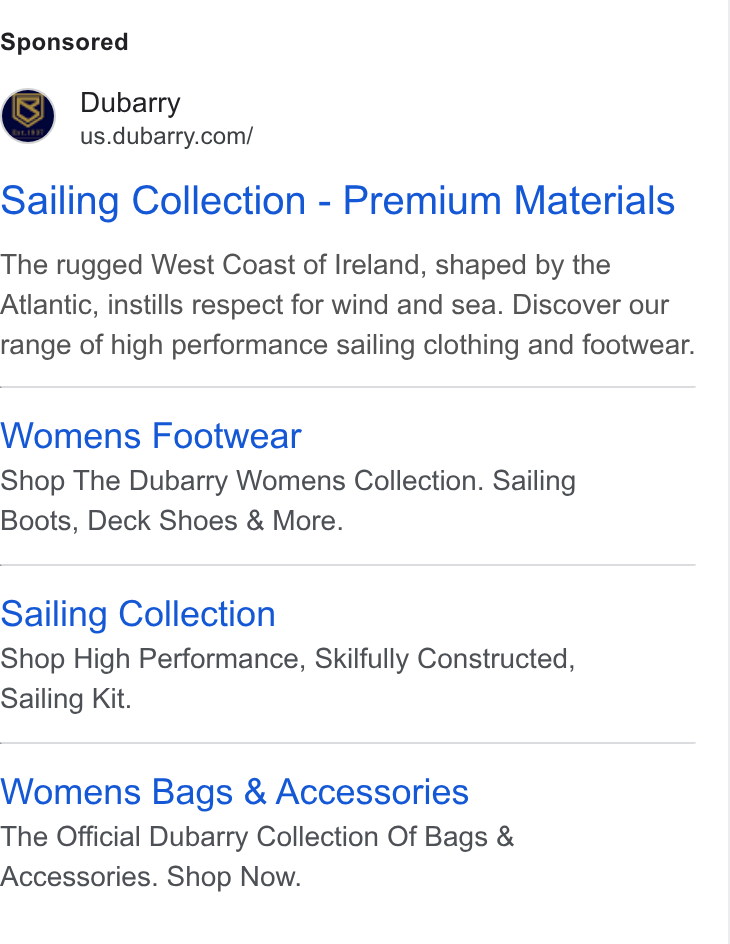
Task: Click the word 'Premium' in the headline
Action: (x=422, y=200)
